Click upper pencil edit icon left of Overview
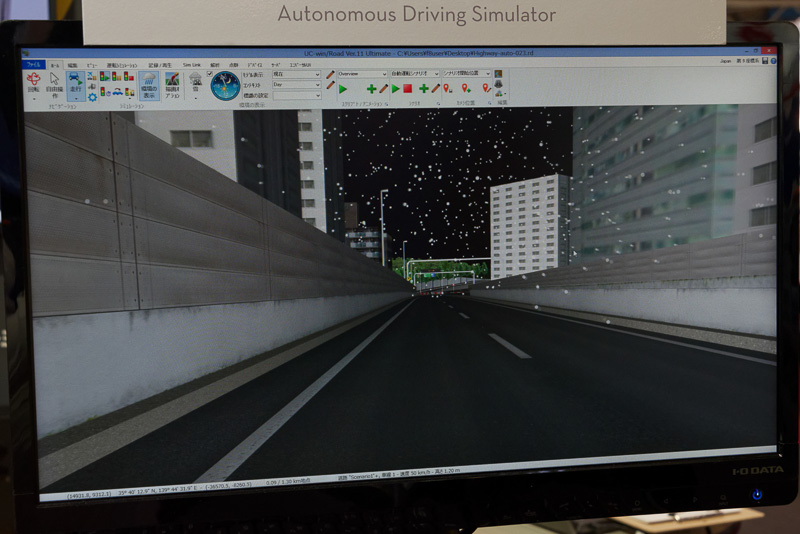The height and width of the screenshot is (534, 800). [x=331, y=74]
